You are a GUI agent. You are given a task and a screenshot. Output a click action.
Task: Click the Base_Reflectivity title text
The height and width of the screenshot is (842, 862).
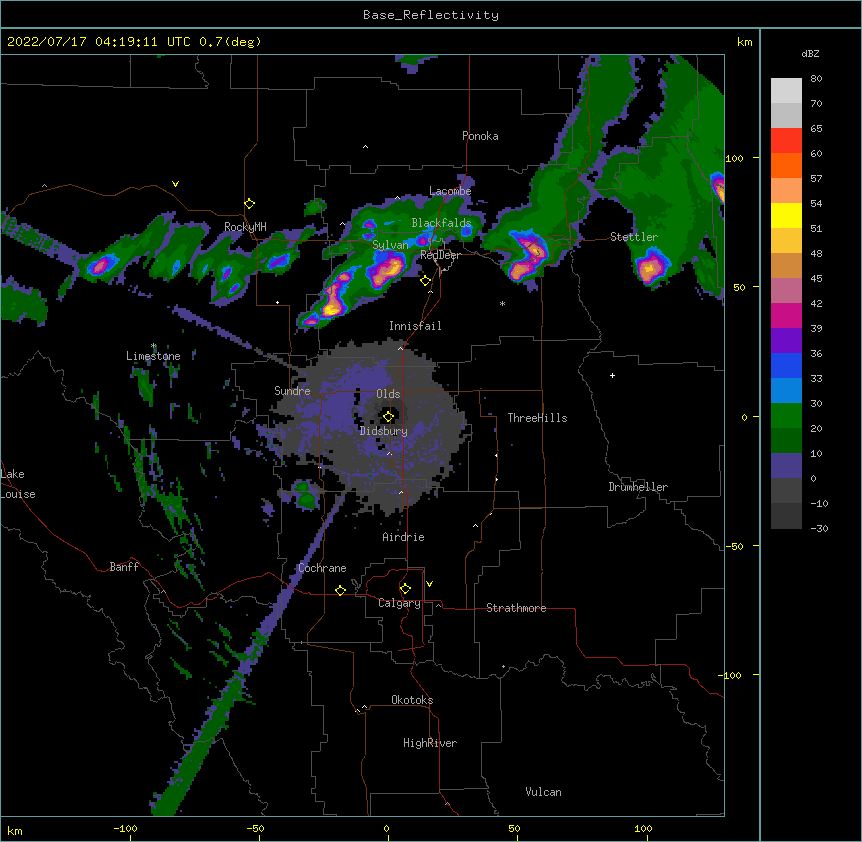point(430,15)
